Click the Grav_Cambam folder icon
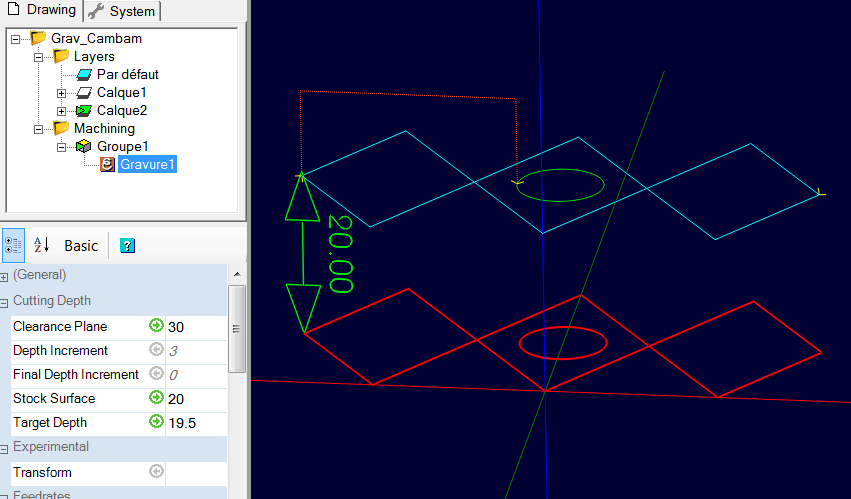The height and width of the screenshot is (499, 851). [38, 38]
